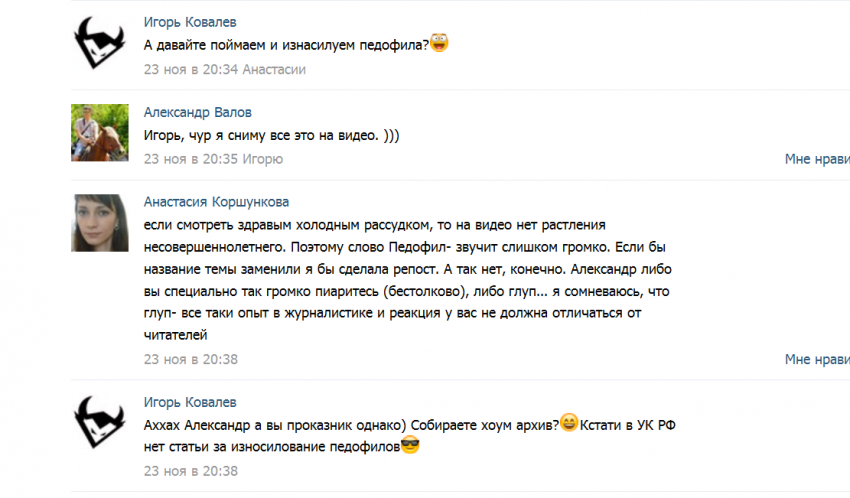This screenshot has height=498, width=850.
Task: Click Анастасия Коршункова's profile picture
Action: pyautogui.click(x=100, y=223)
